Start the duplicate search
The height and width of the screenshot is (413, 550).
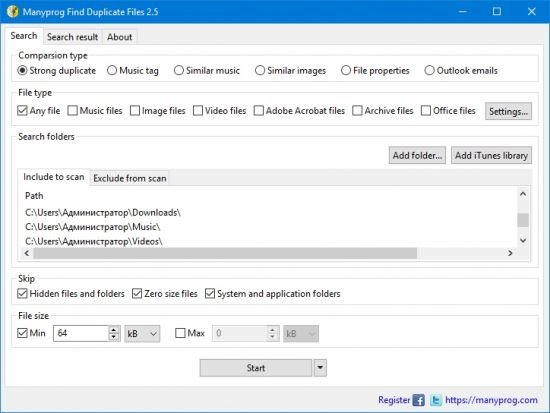coord(256,368)
